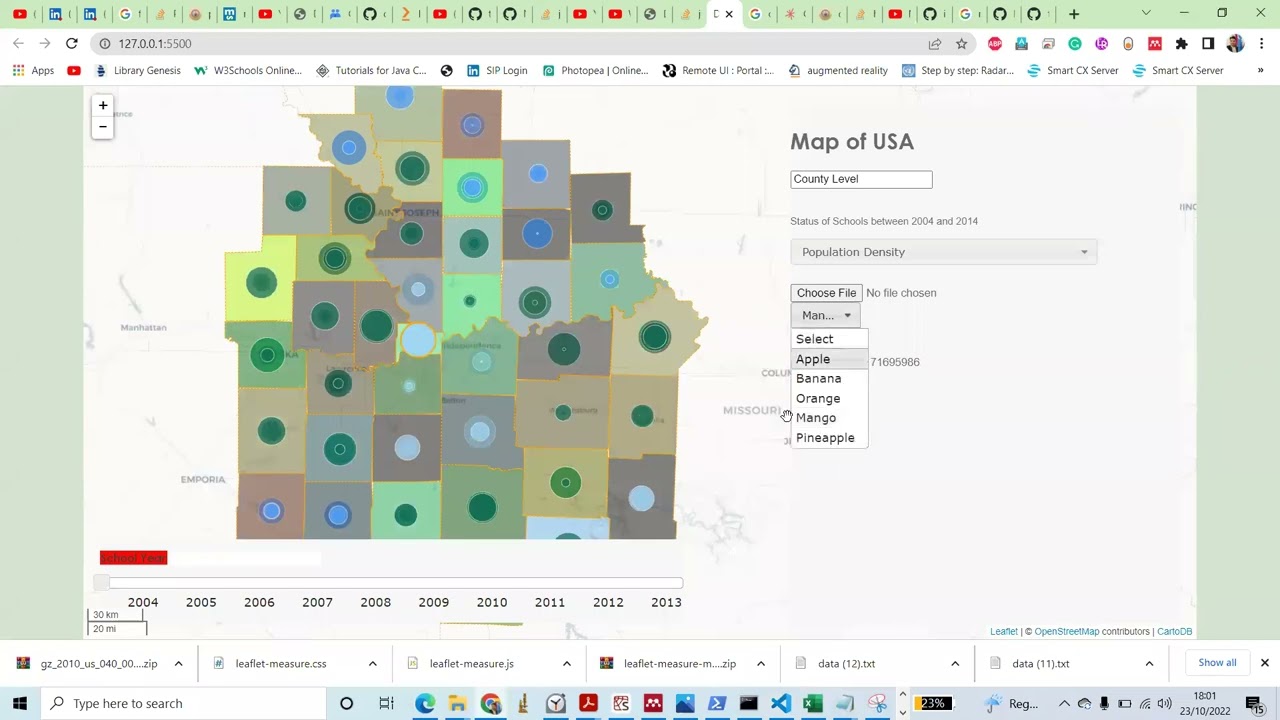Expand options for leaflet-measure.js download

[566, 663]
